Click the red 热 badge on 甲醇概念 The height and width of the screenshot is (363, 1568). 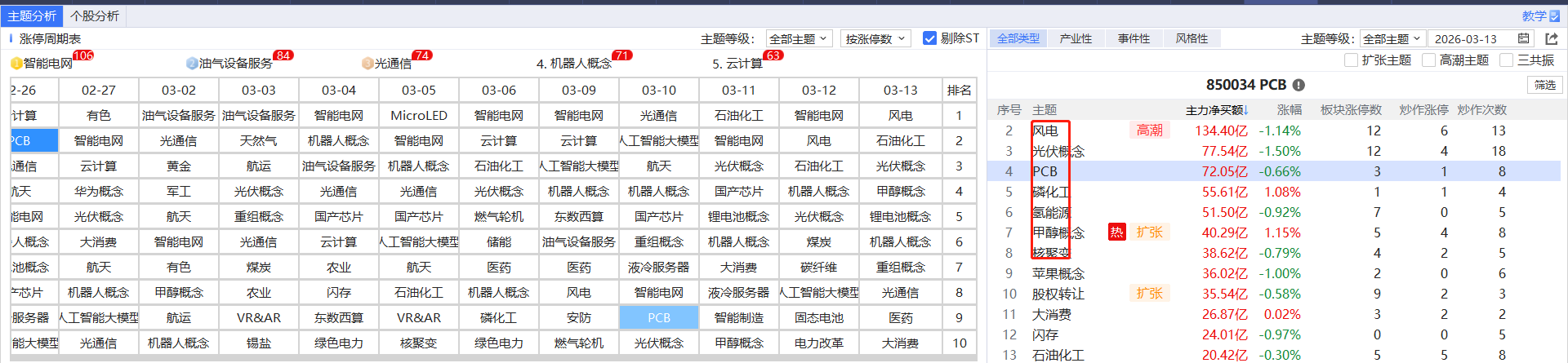tap(1116, 232)
